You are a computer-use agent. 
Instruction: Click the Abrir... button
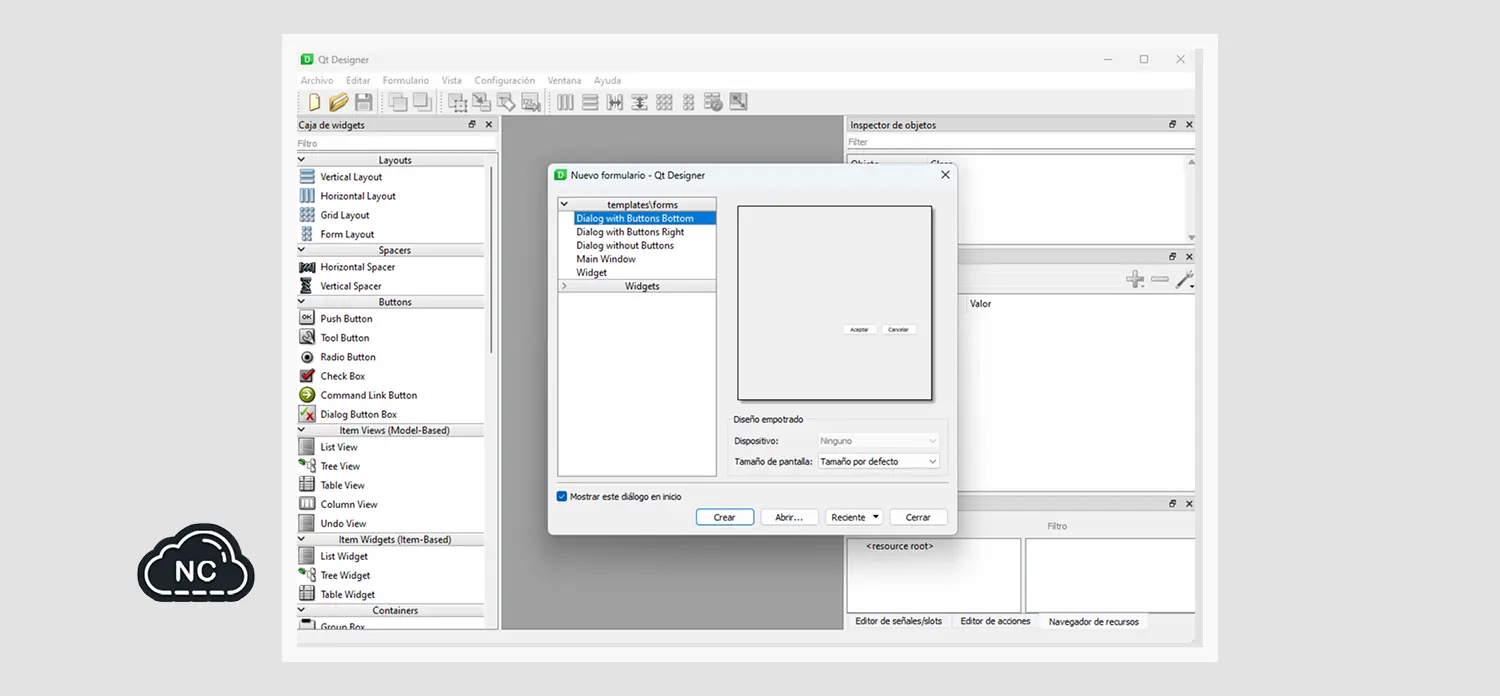pos(790,517)
